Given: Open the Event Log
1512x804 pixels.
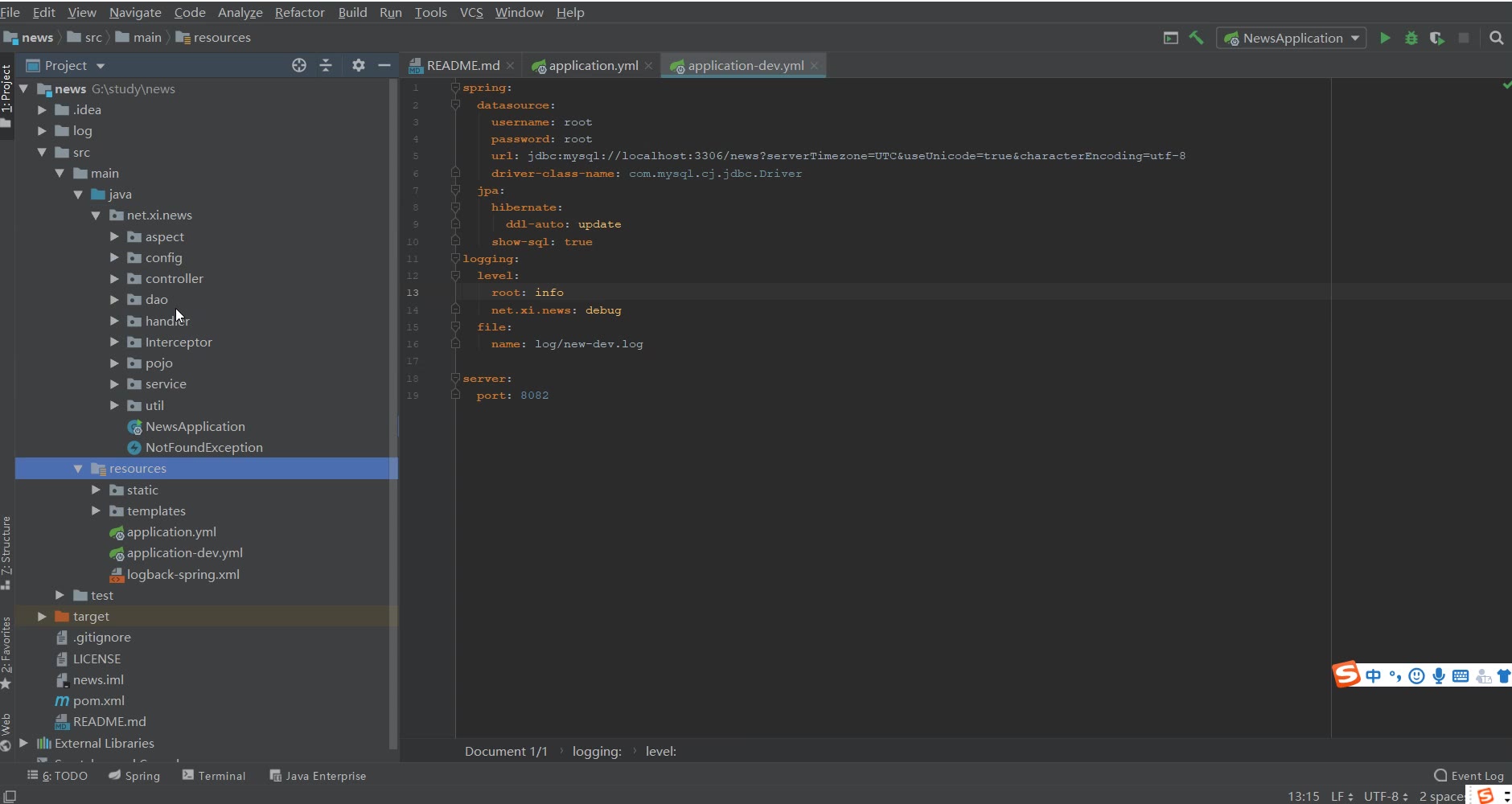Looking at the screenshot, I should coord(1469,776).
